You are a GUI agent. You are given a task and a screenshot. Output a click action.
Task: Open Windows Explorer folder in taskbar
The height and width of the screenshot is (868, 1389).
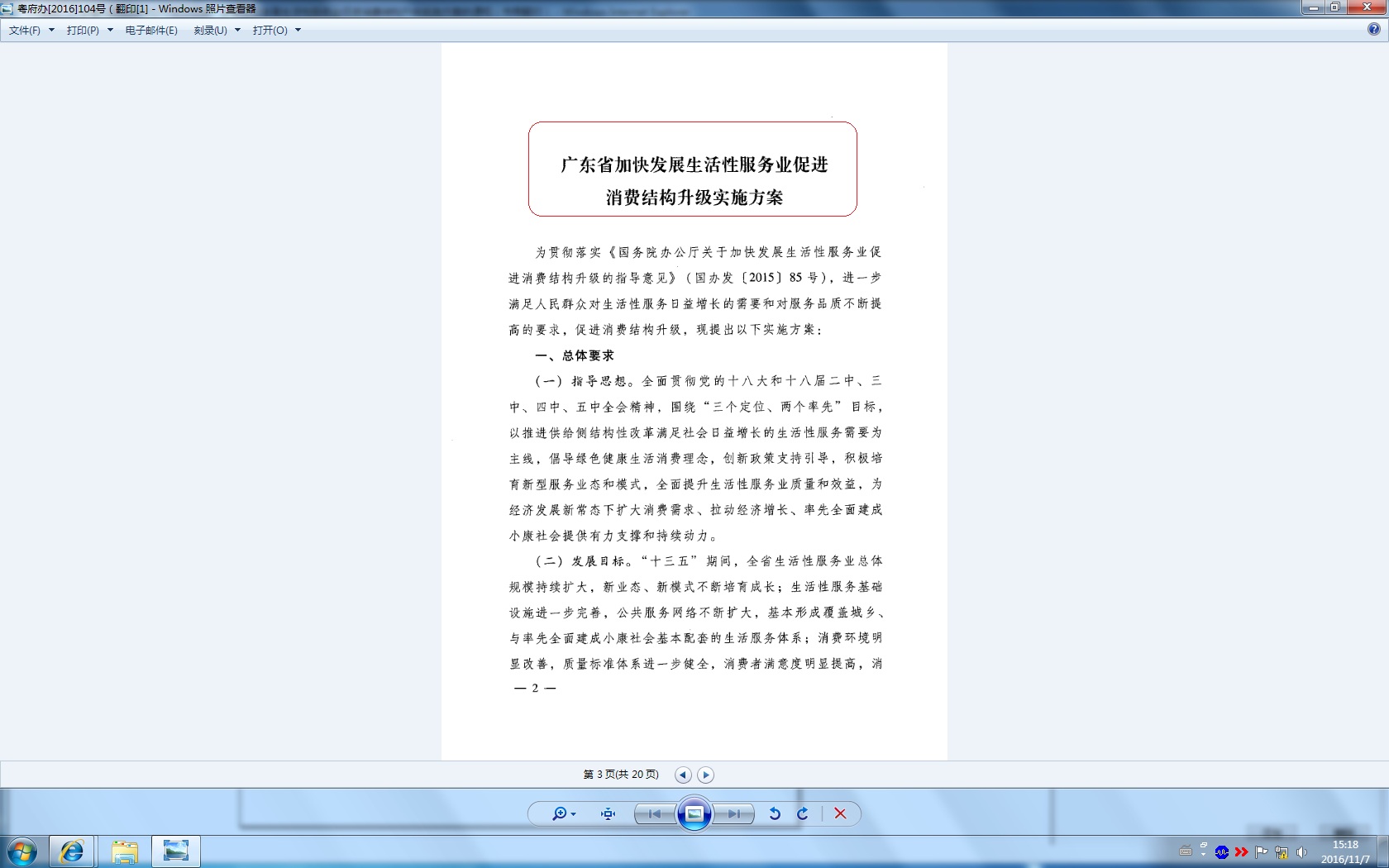[x=124, y=851]
